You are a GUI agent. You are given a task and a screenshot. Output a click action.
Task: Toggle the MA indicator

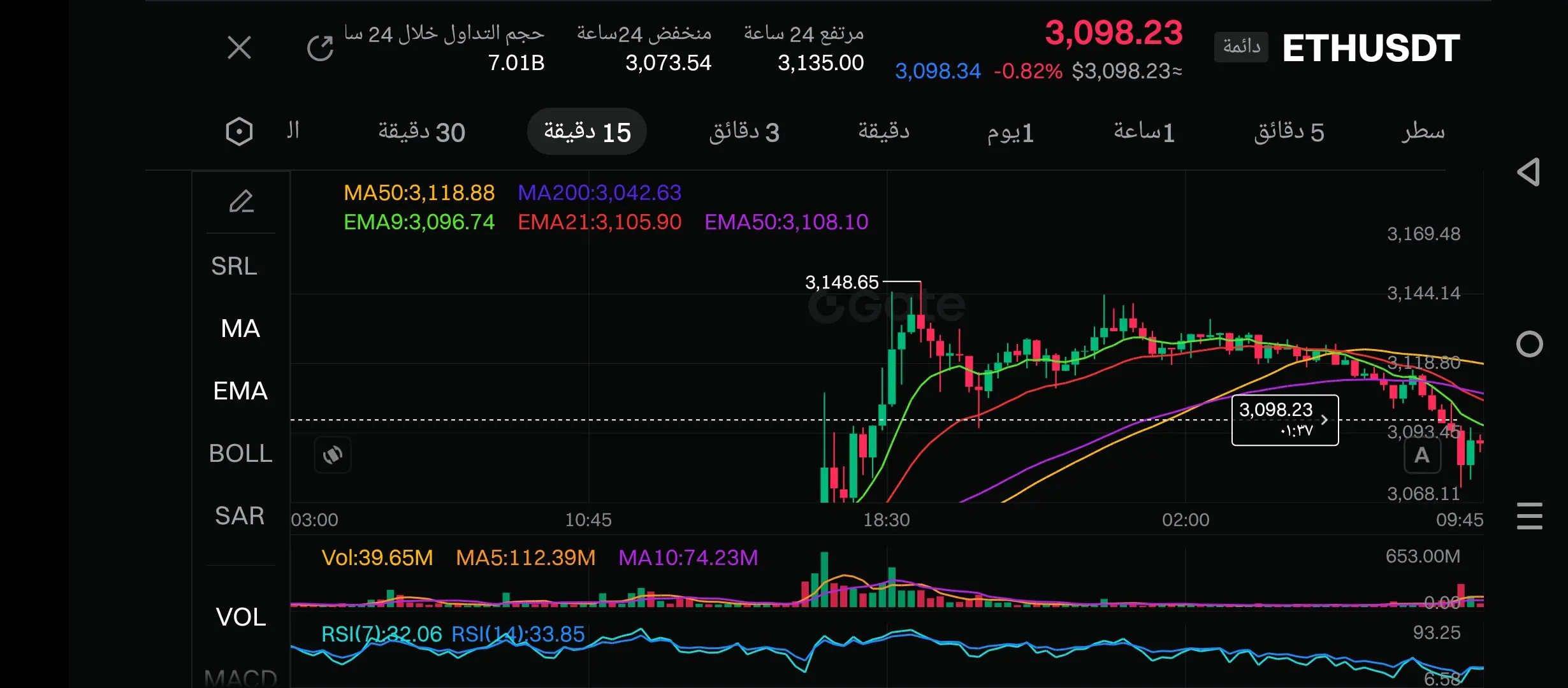click(240, 329)
